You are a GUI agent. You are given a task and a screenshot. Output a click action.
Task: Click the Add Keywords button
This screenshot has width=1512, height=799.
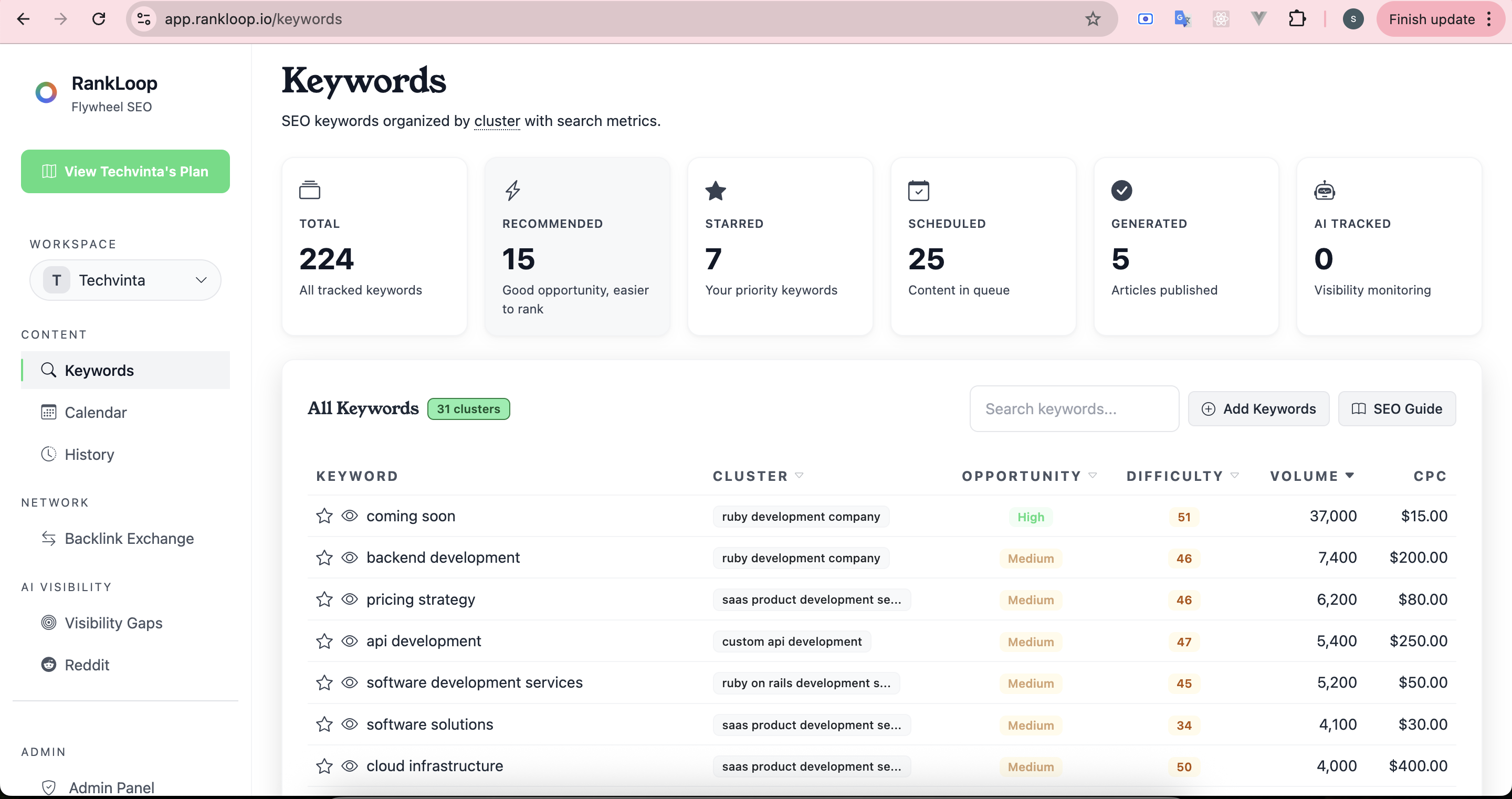click(1258, 408)
